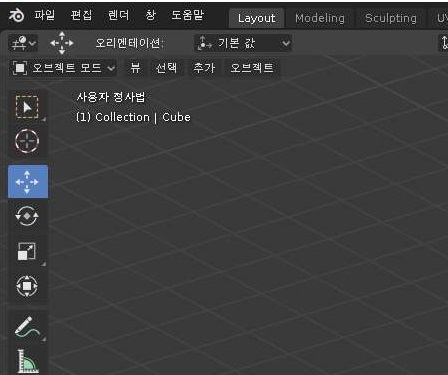Viewport: 448px width, 375px height.
Task: Switch to the Sculpting workspace tab
Action: tap(391, 18)
